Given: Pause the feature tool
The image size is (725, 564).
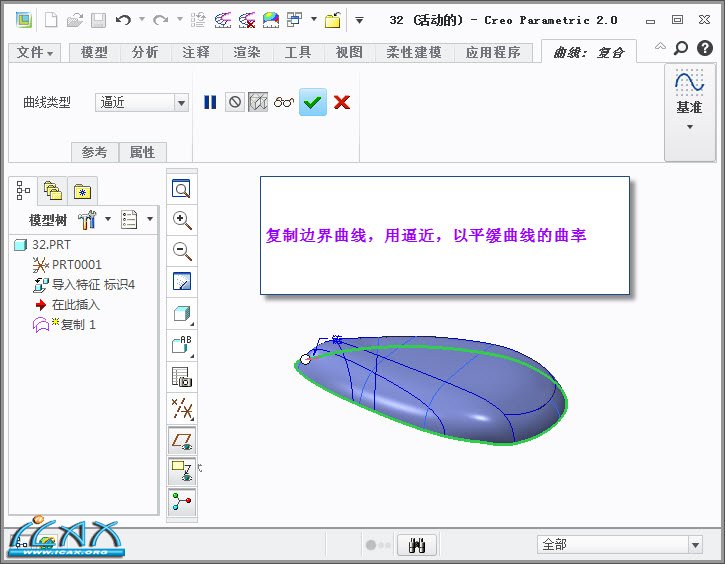Looking at the screenshot, I should click(210, 102).
